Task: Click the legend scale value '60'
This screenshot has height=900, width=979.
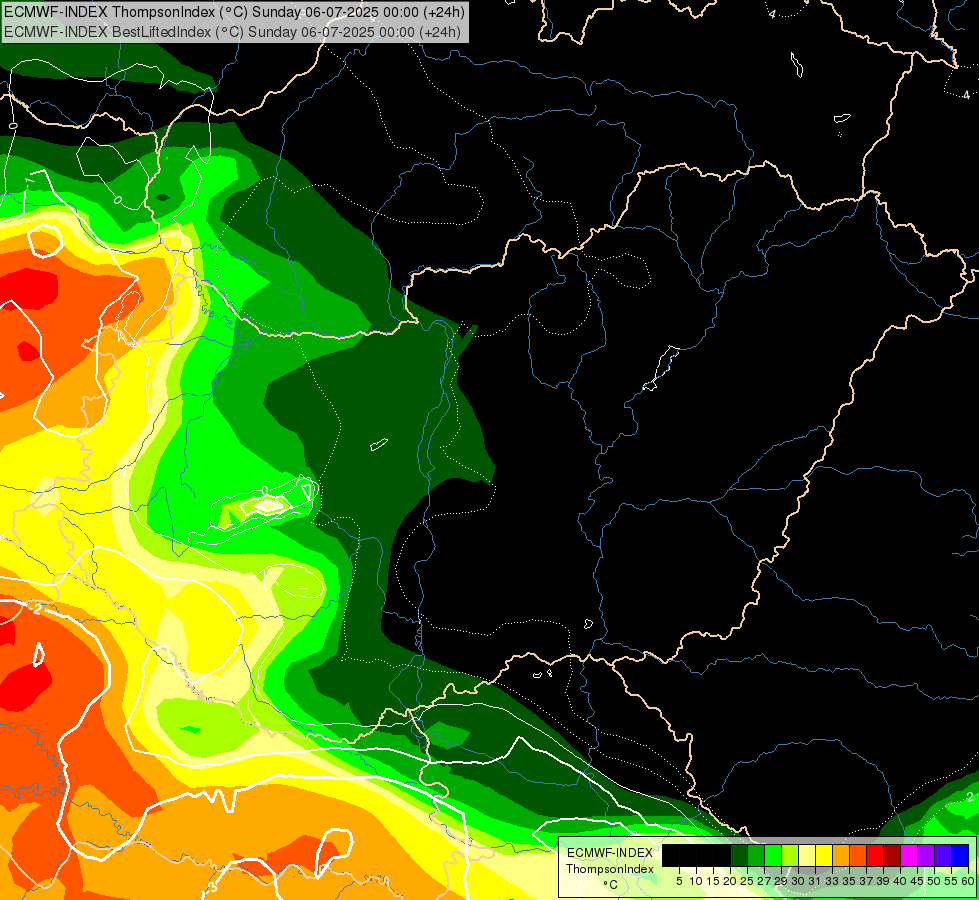Action: click(968, 881)
